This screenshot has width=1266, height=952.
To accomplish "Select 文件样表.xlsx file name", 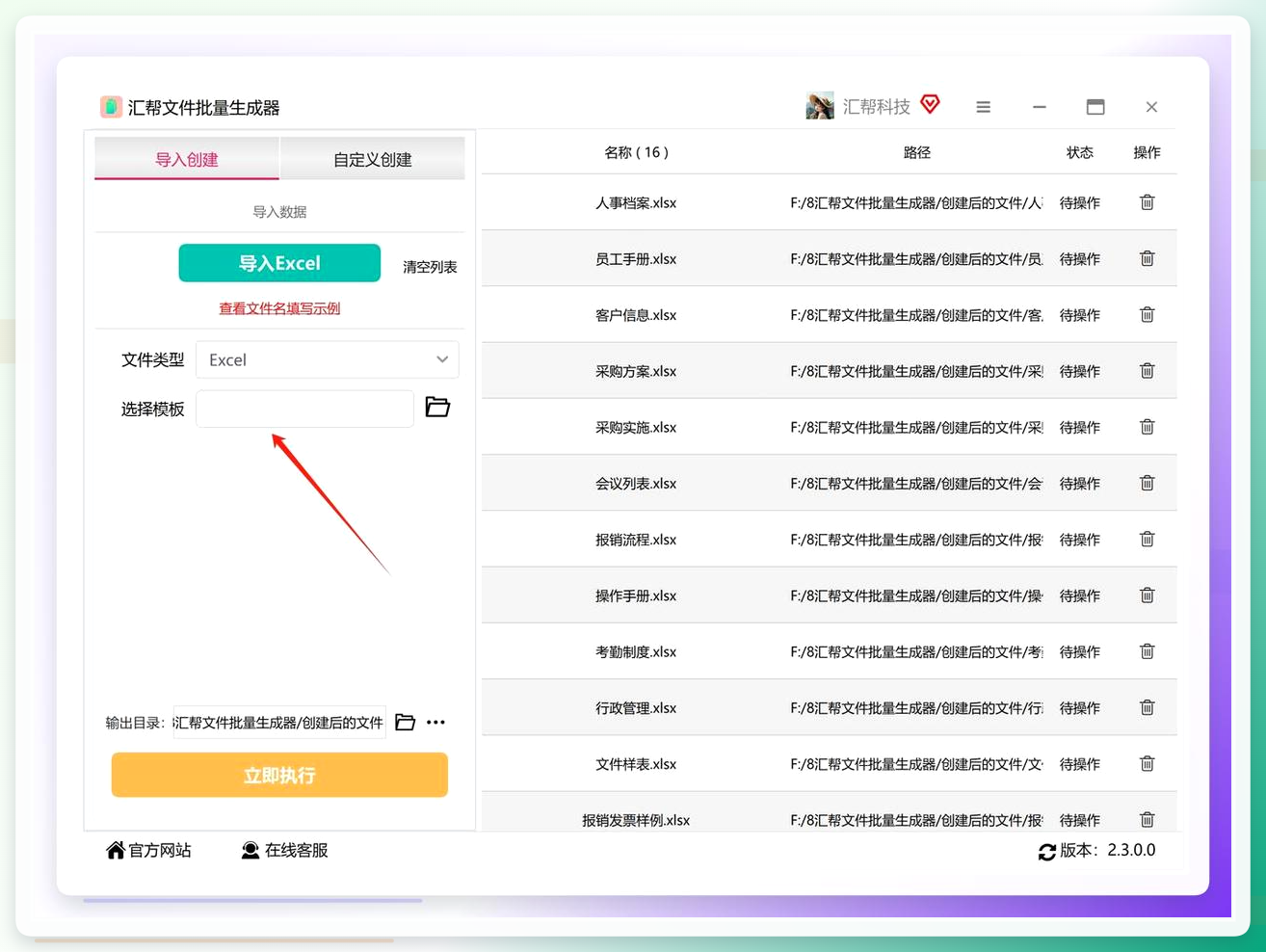I will click(x=636, y=763).
